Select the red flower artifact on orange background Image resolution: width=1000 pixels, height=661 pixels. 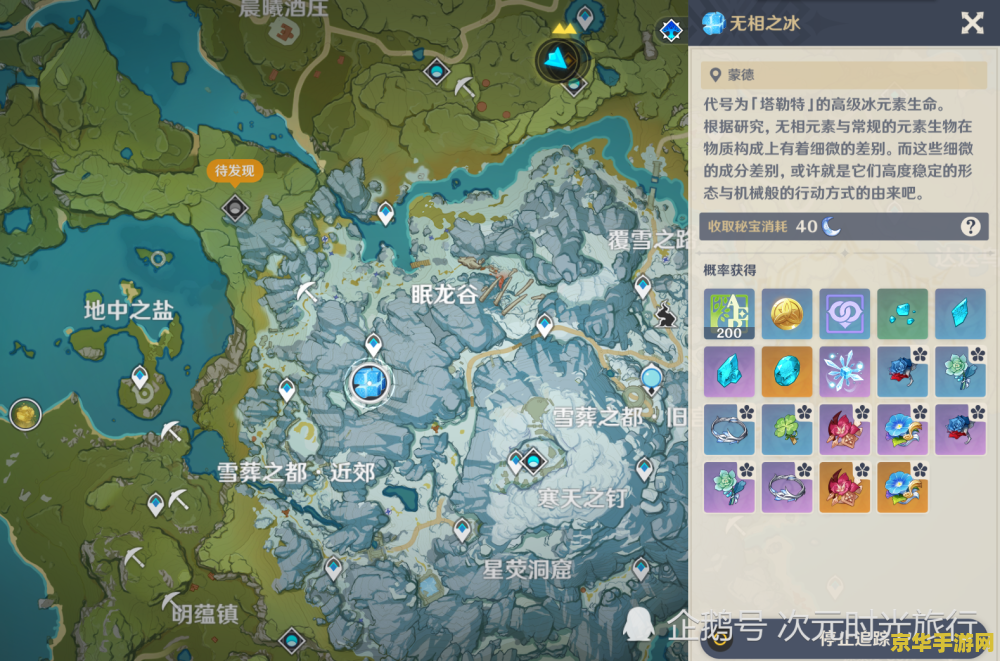(844, 487)
